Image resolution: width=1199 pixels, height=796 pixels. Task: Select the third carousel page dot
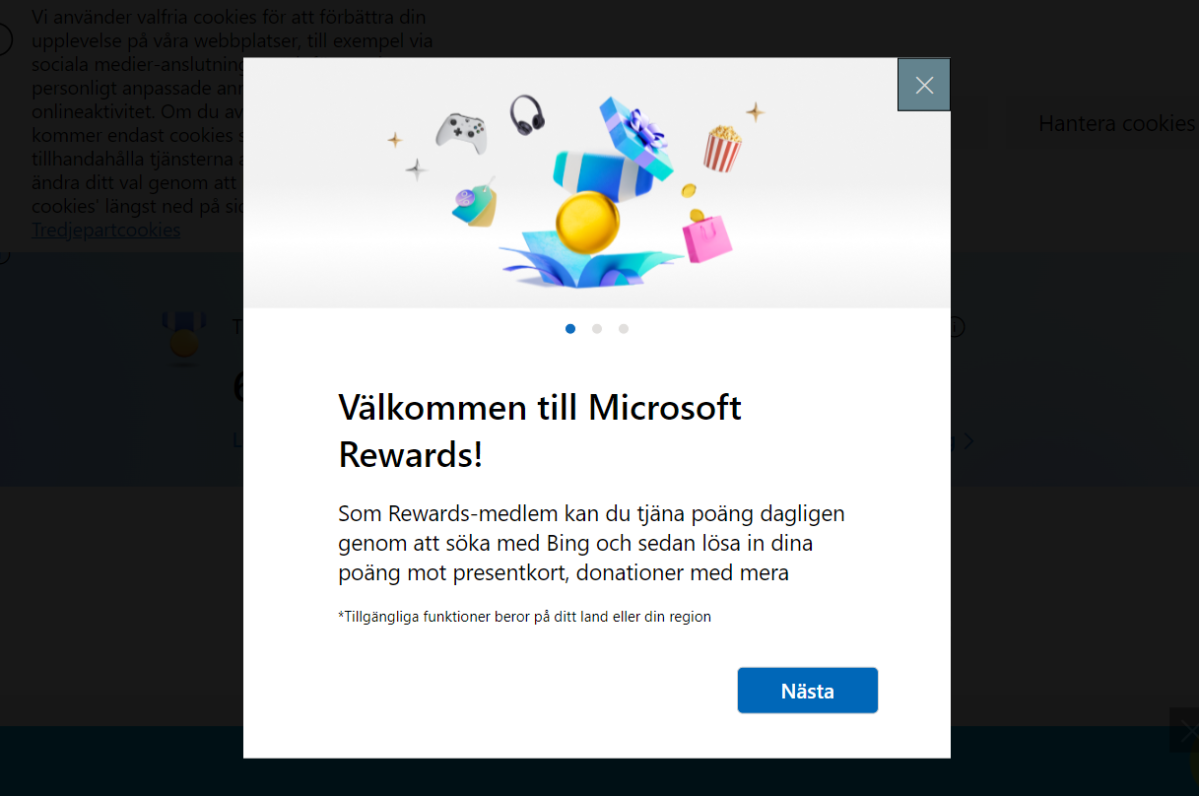click(624, 329)
